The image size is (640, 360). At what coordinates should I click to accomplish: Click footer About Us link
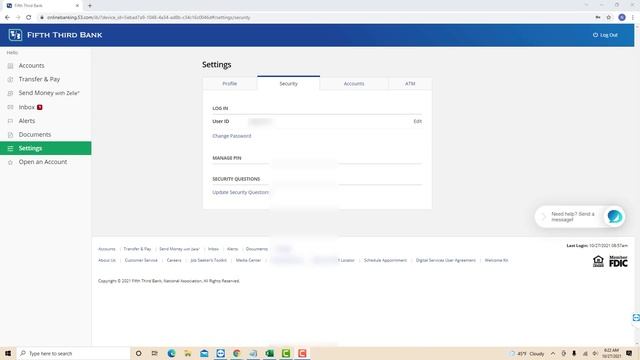coord(107,260)
